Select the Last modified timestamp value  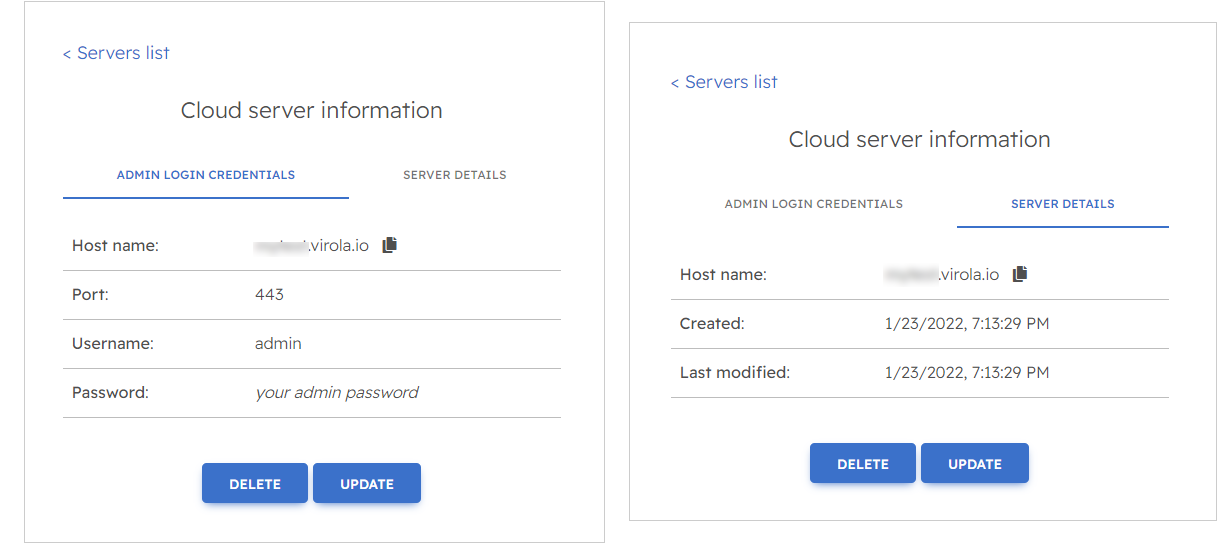coord(966,373)
